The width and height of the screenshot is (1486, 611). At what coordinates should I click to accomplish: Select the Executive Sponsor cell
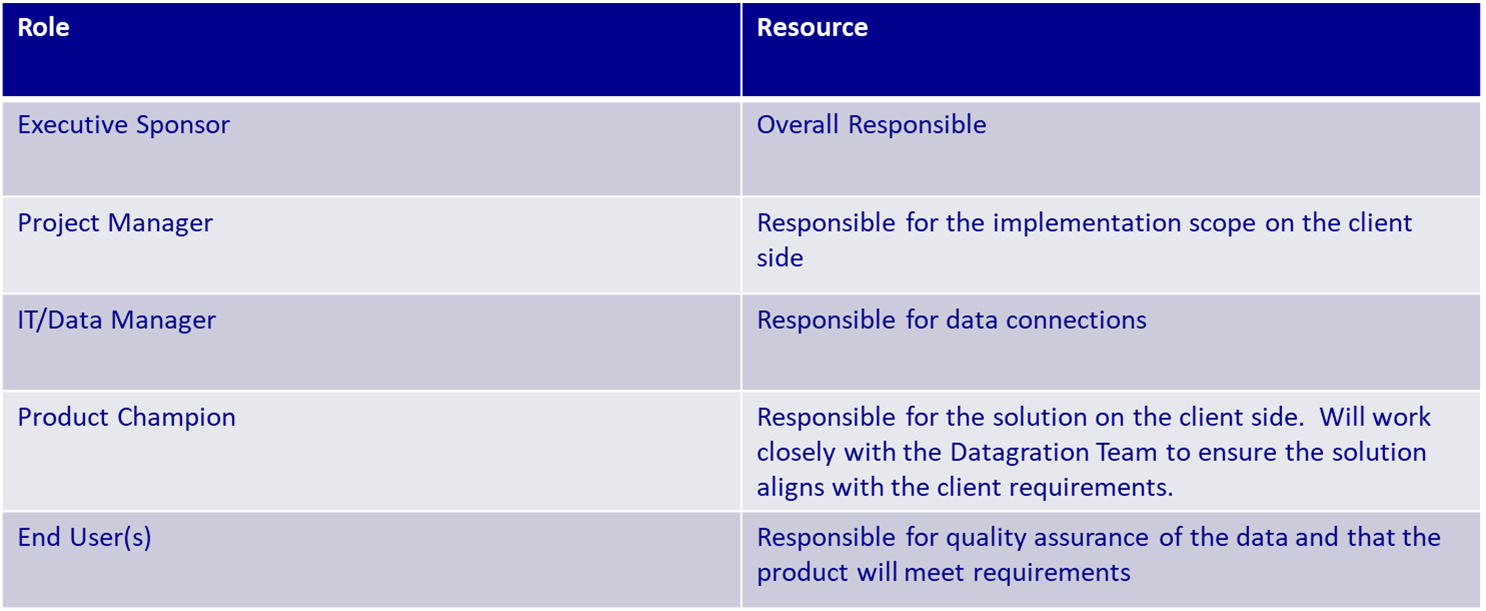pos(371,147)
